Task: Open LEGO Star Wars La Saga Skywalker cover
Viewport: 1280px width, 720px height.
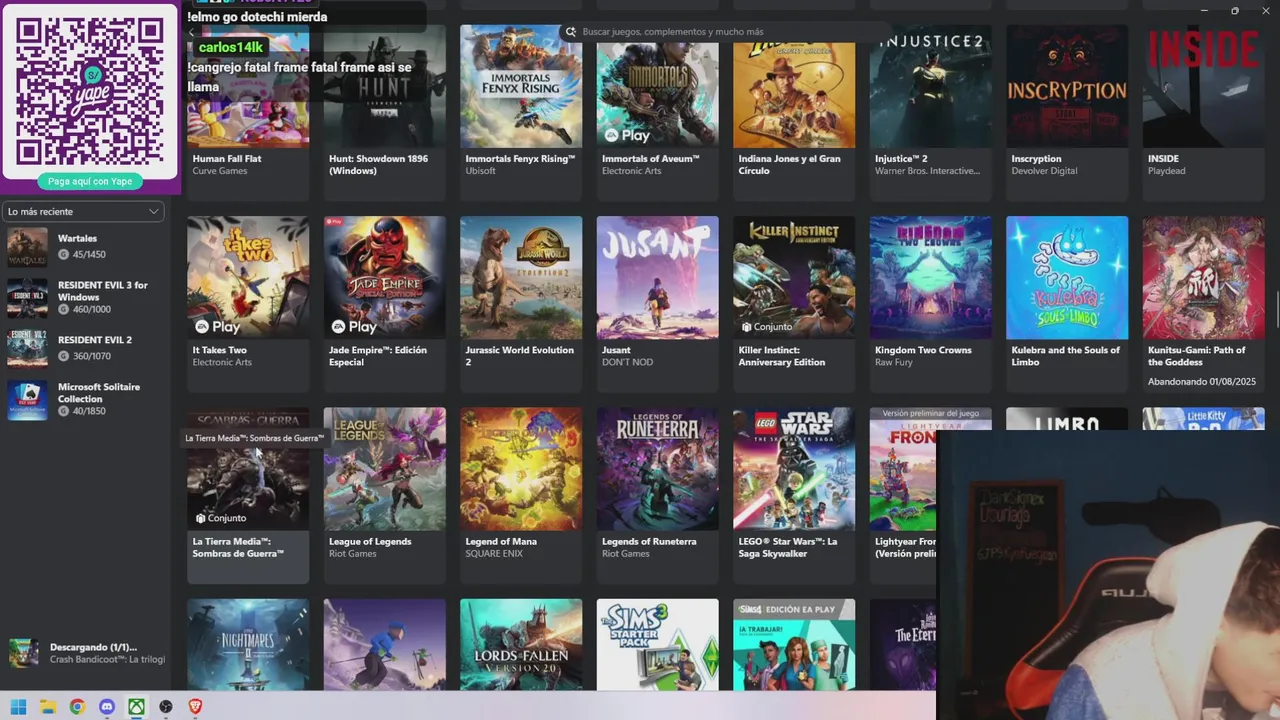Action: pos(794,469)
